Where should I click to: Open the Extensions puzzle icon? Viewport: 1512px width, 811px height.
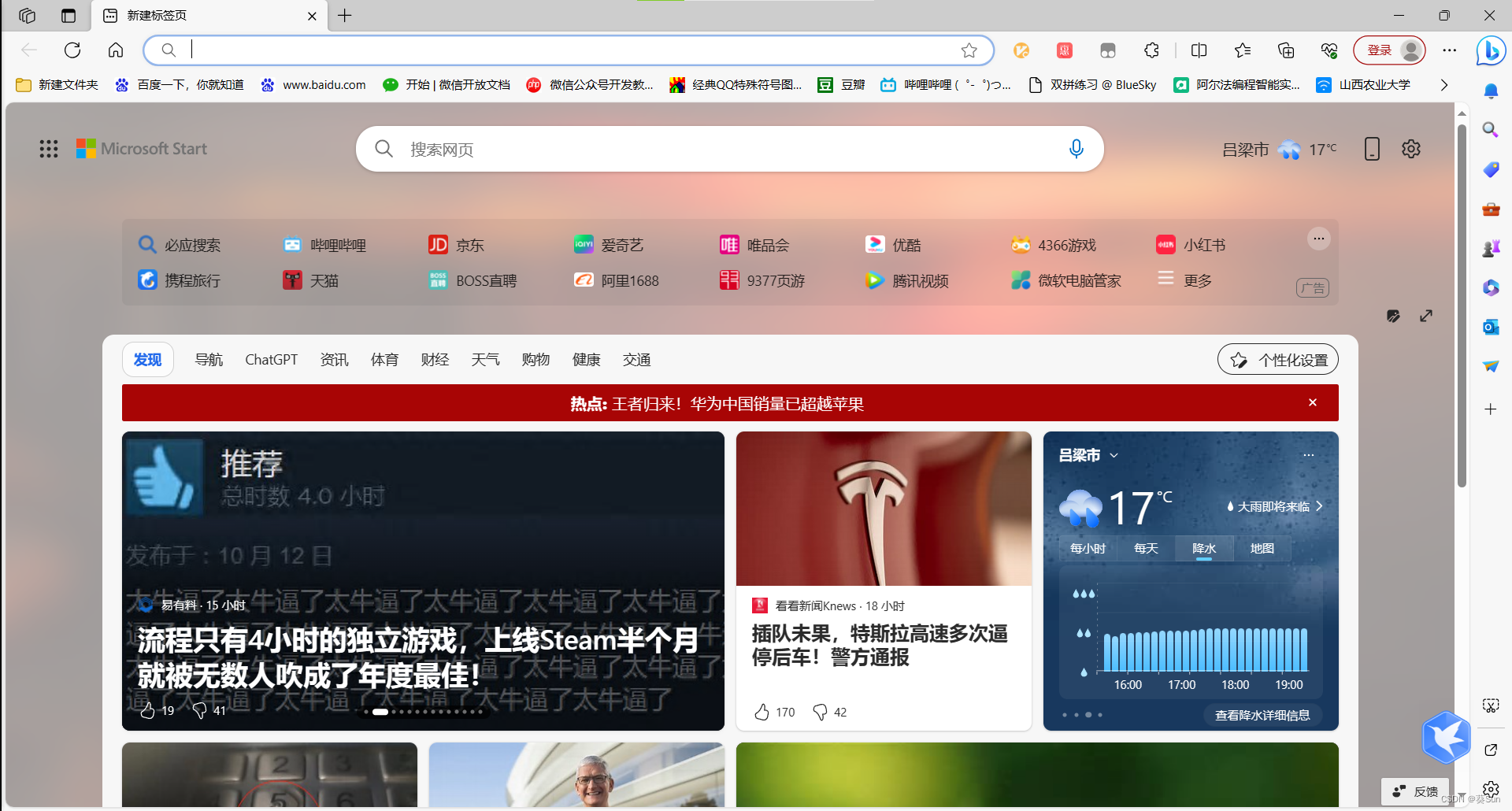point(1151,50)
